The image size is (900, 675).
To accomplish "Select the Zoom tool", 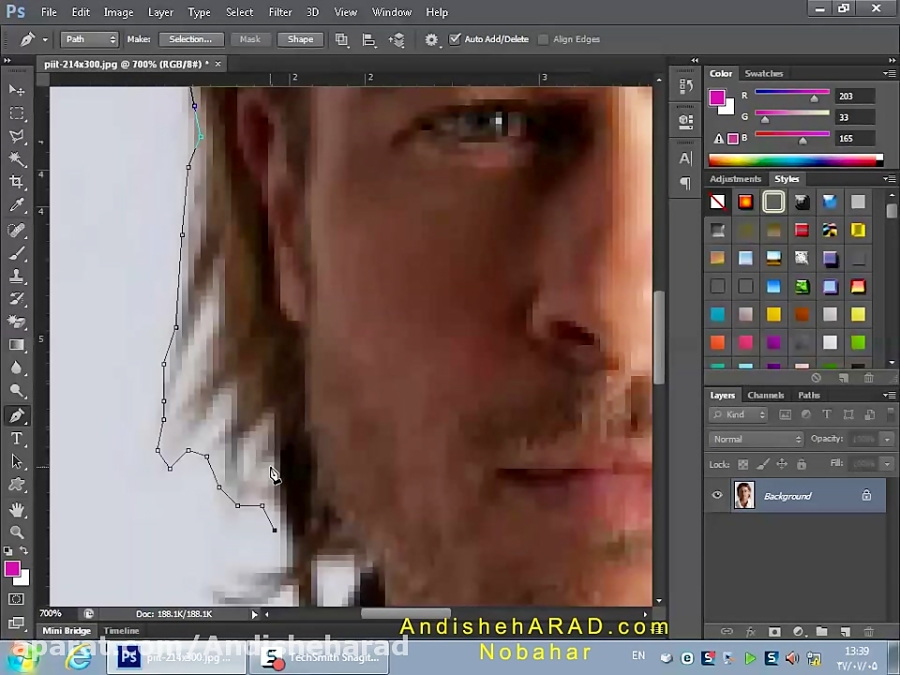I will (x=17, y=532).
